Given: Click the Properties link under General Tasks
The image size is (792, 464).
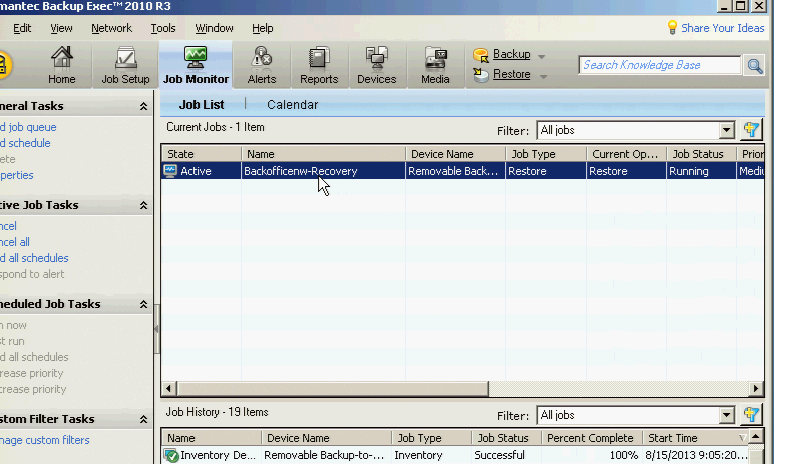Looking at the screenshot, I should tap(17, 175).
